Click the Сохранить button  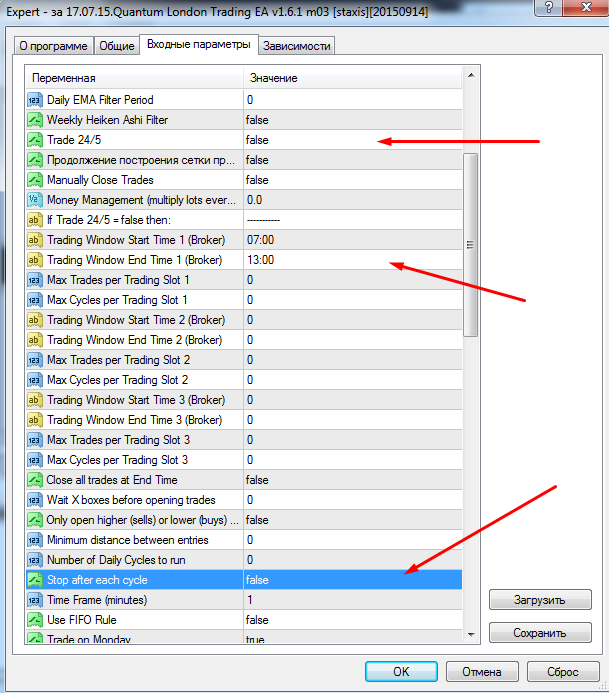(x=540, y=633)
